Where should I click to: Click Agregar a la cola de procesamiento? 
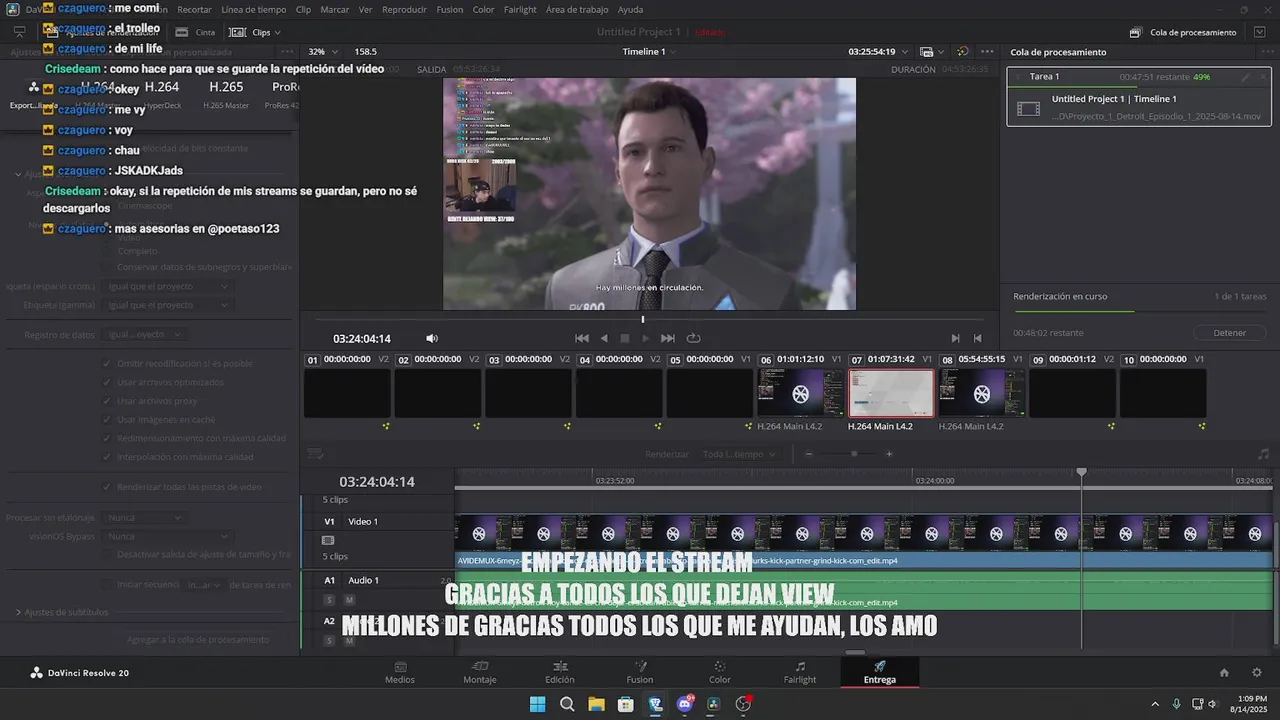click(x=198, y=640)
